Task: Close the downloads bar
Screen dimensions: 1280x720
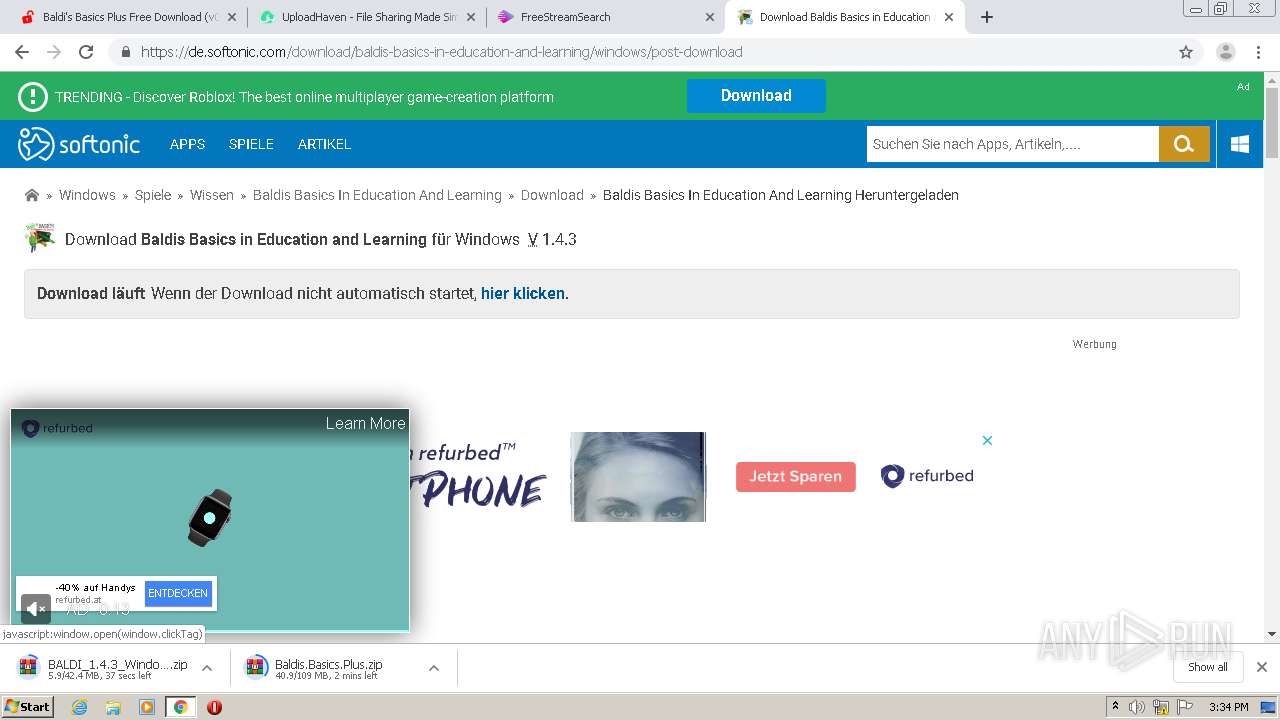Action: pos(1262,667)
